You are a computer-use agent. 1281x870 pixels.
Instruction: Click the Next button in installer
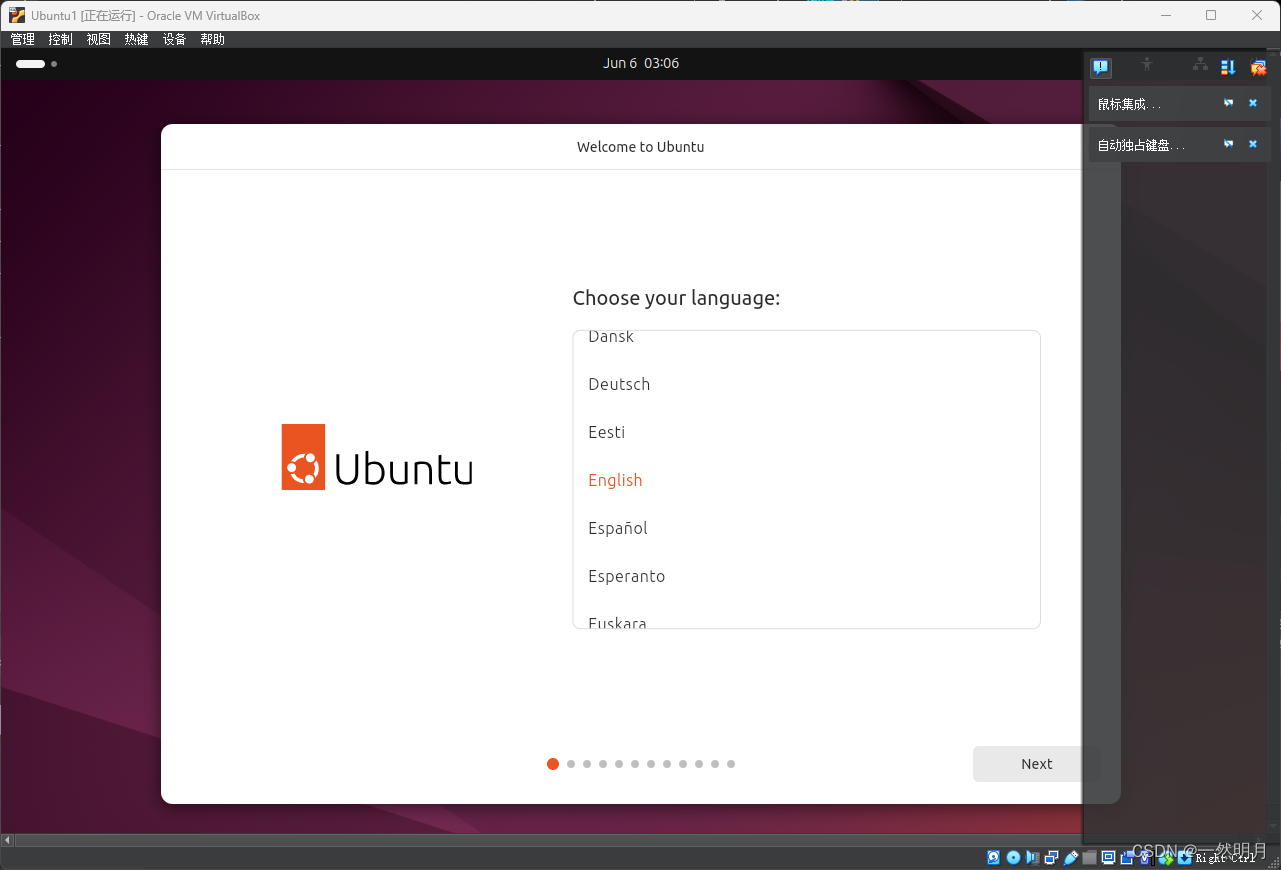(x=1036, y=764)
